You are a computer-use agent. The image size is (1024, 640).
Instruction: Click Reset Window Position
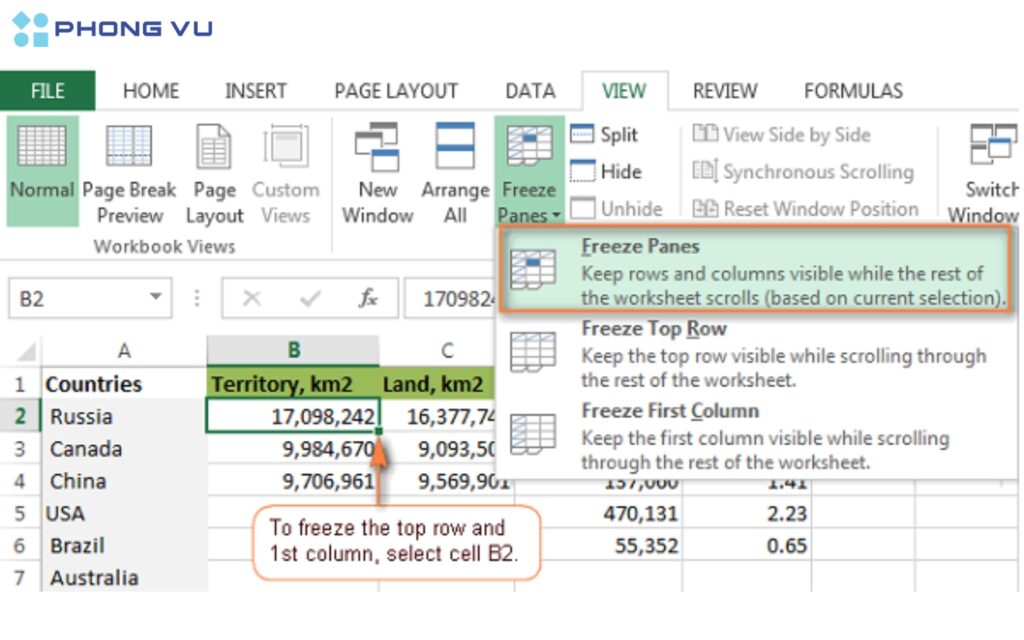[x=805, y=209]
